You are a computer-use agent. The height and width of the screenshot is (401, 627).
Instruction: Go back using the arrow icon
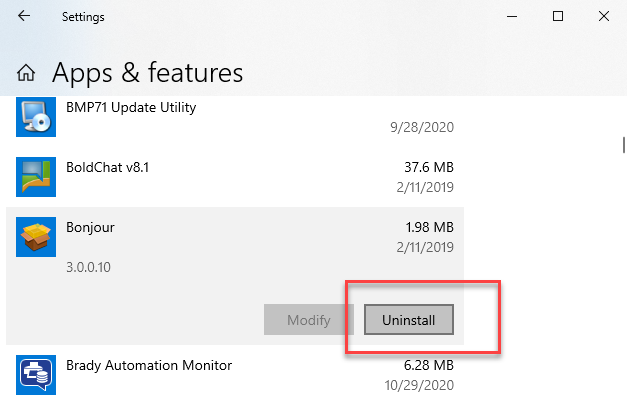click(x=23, y=16)
